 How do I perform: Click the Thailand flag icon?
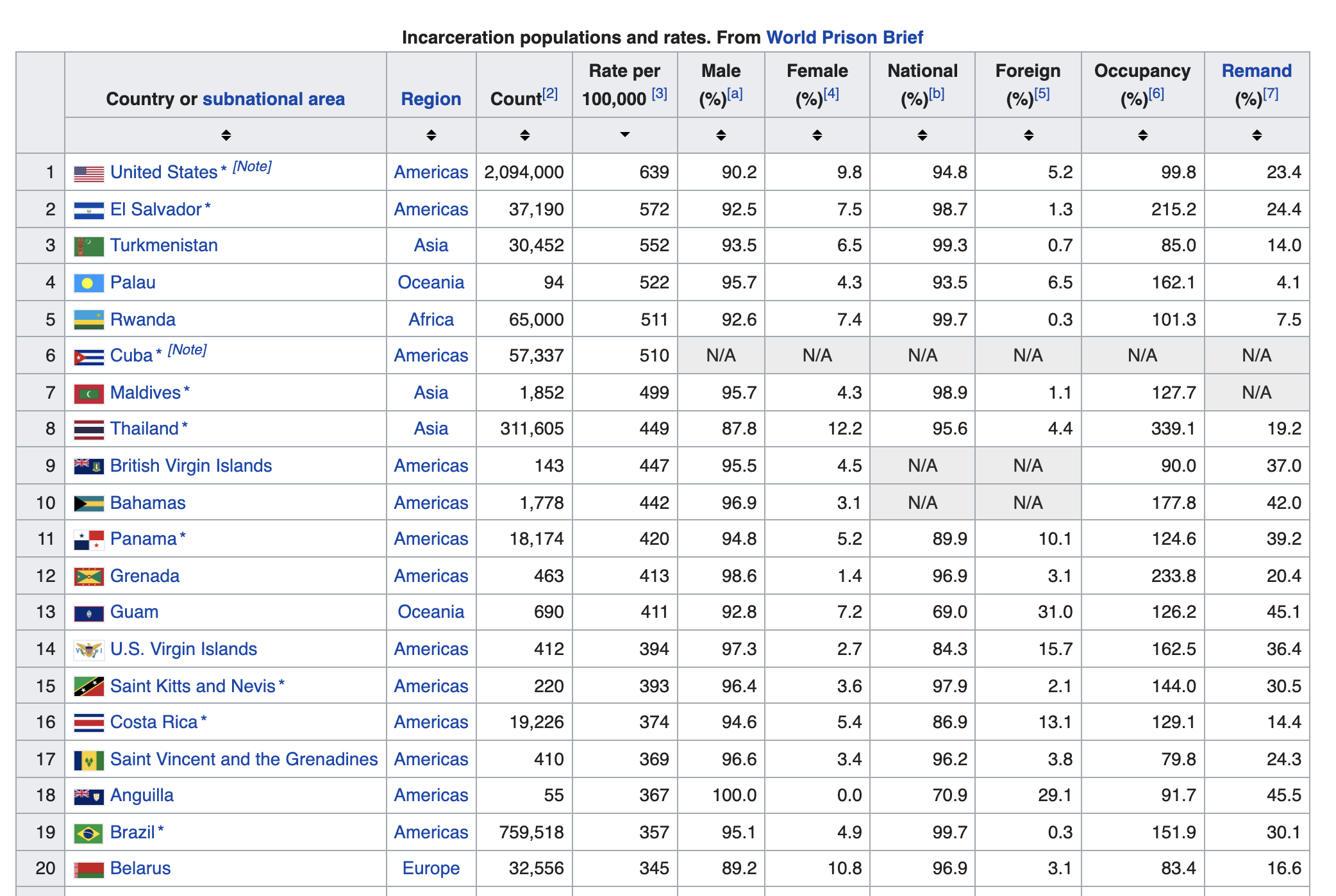[88, 429]
